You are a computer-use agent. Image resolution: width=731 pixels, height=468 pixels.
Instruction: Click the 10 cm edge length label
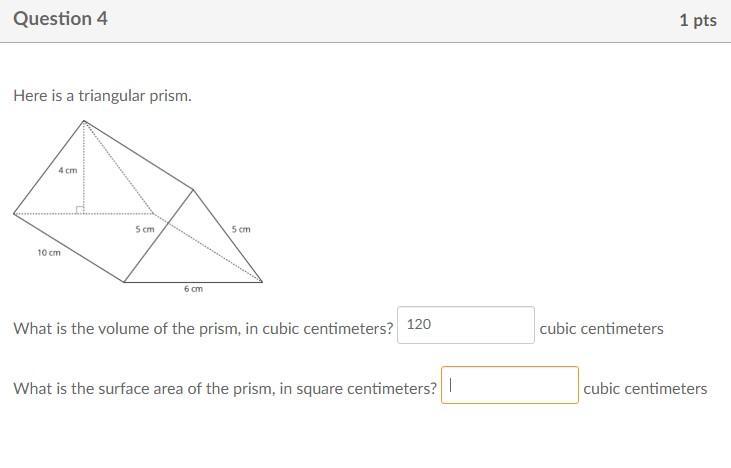click(x=49, y=253)
